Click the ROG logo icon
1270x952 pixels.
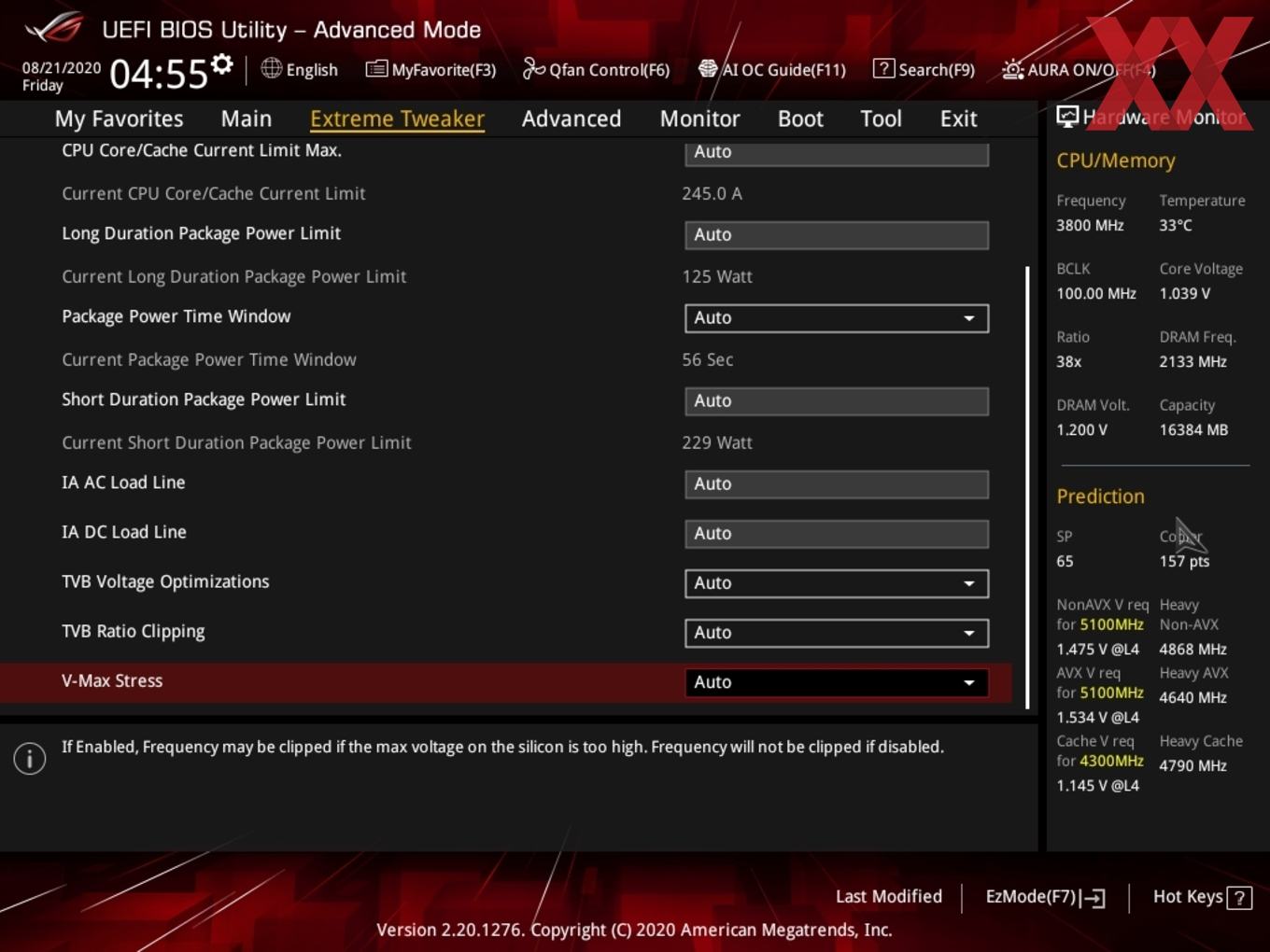(54, 28)
